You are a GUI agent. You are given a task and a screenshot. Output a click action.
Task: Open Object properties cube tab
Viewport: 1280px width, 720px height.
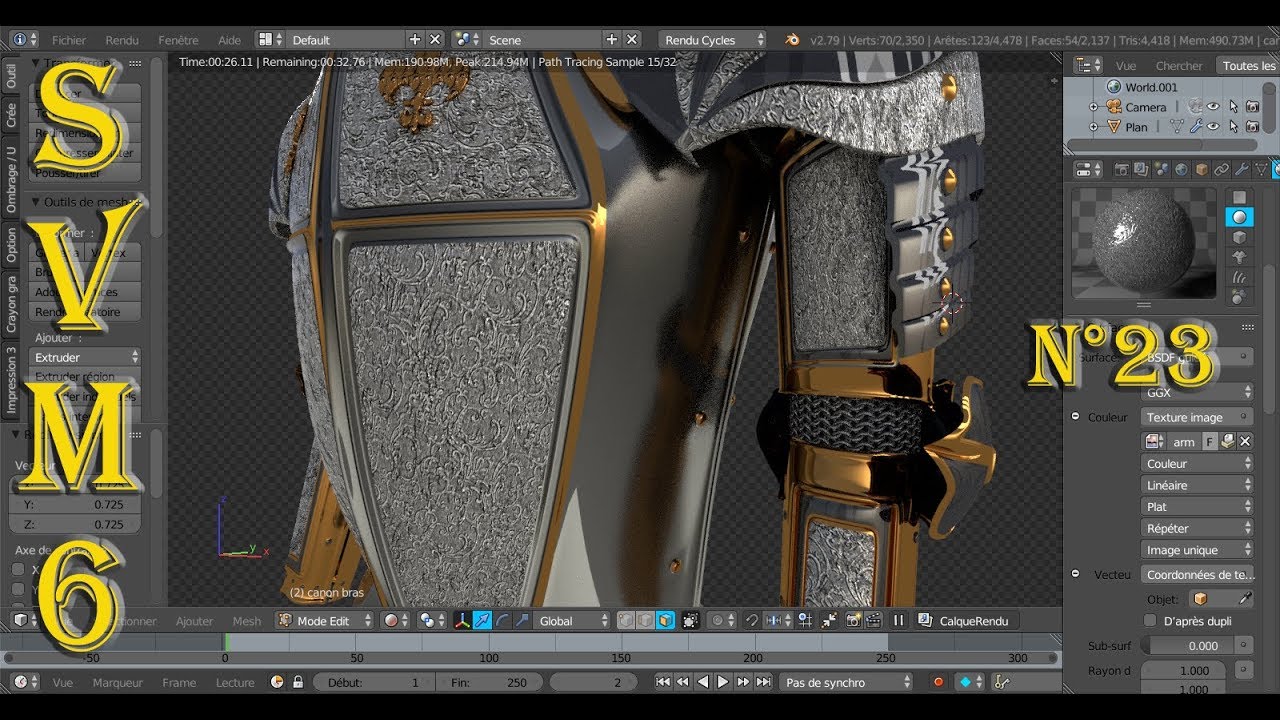(x=1201, y=170)
